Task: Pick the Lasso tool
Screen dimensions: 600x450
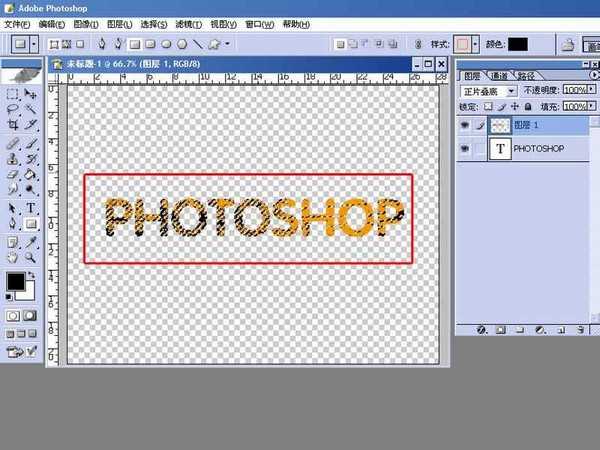Action: (x=13, y=108)
